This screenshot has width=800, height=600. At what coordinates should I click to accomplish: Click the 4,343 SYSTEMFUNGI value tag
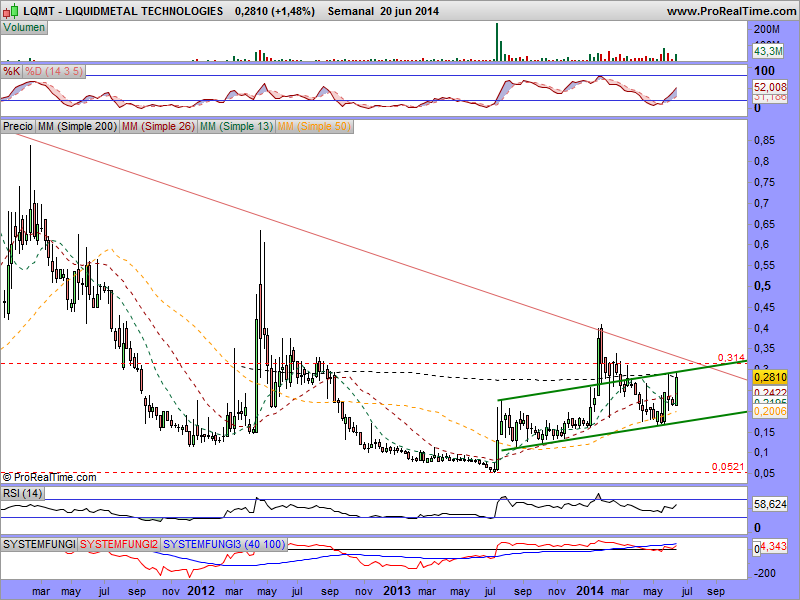(774, 547)
